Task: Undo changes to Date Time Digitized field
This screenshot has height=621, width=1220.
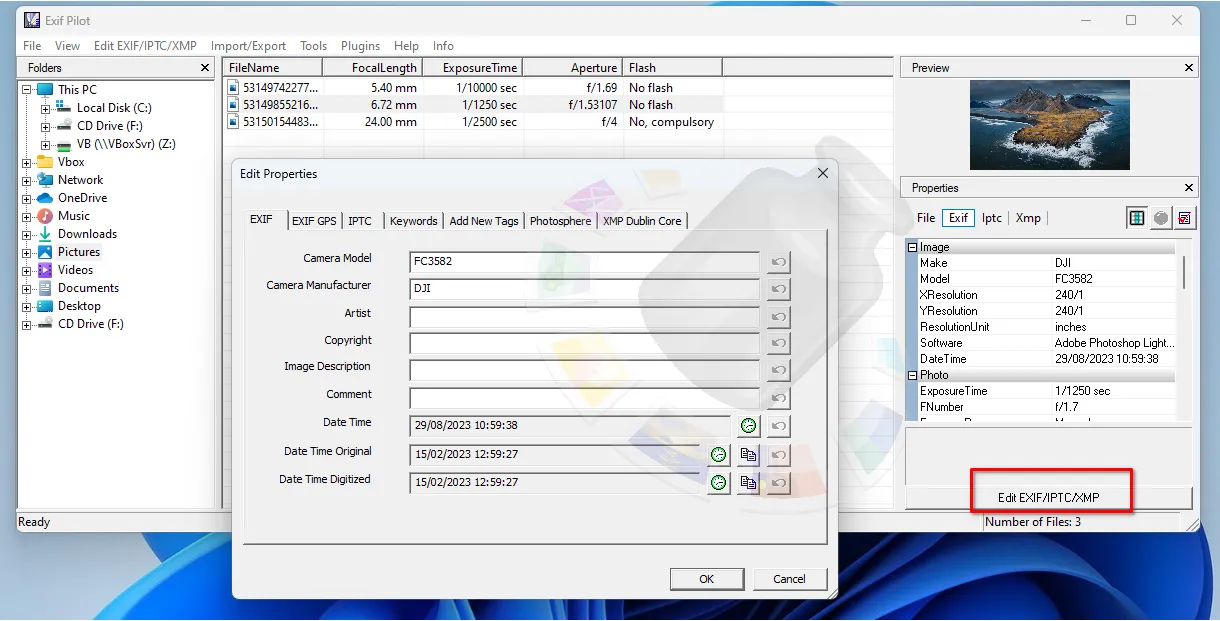Action: pos(779,483)
